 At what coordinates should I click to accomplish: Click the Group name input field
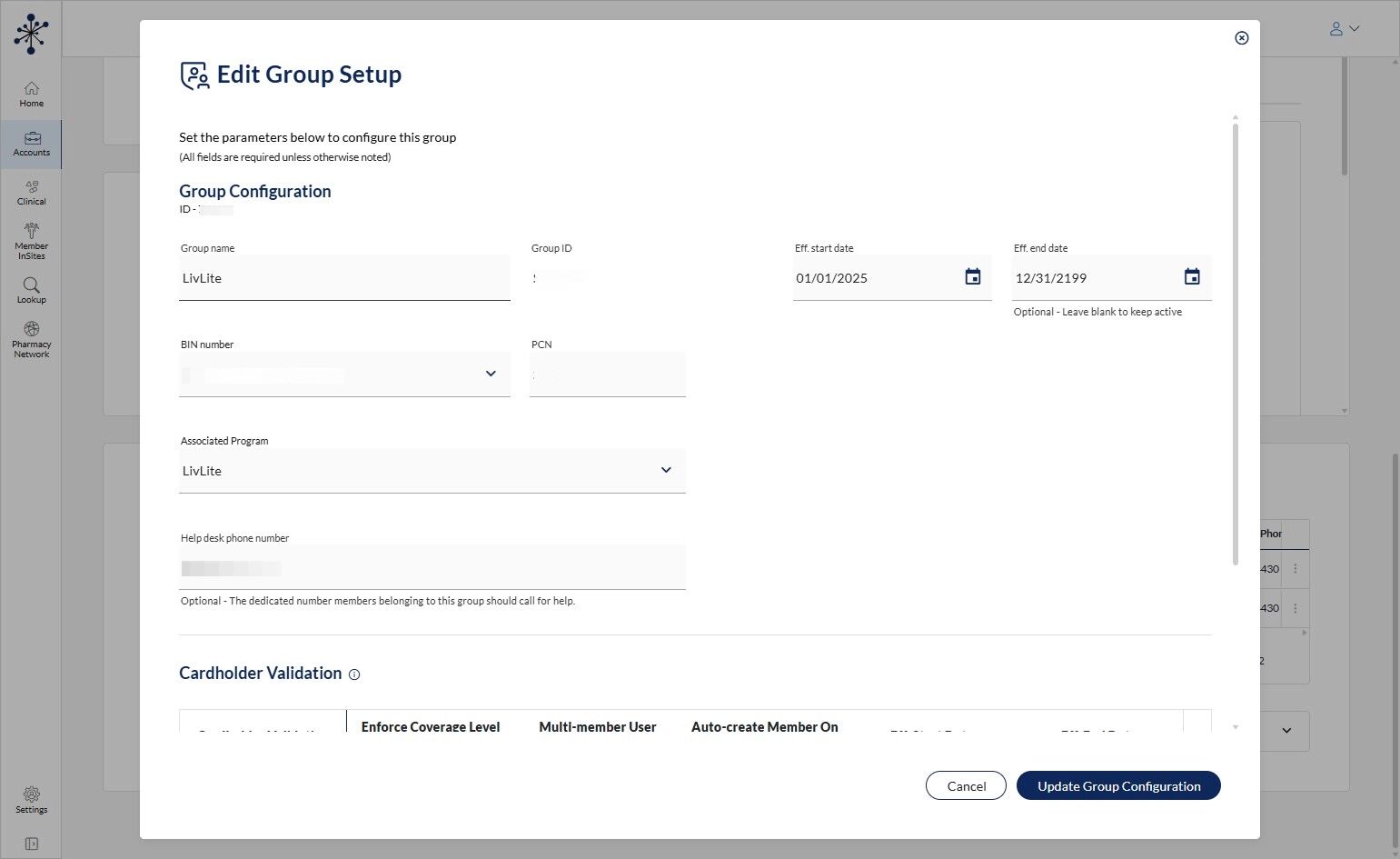[343, 278]
